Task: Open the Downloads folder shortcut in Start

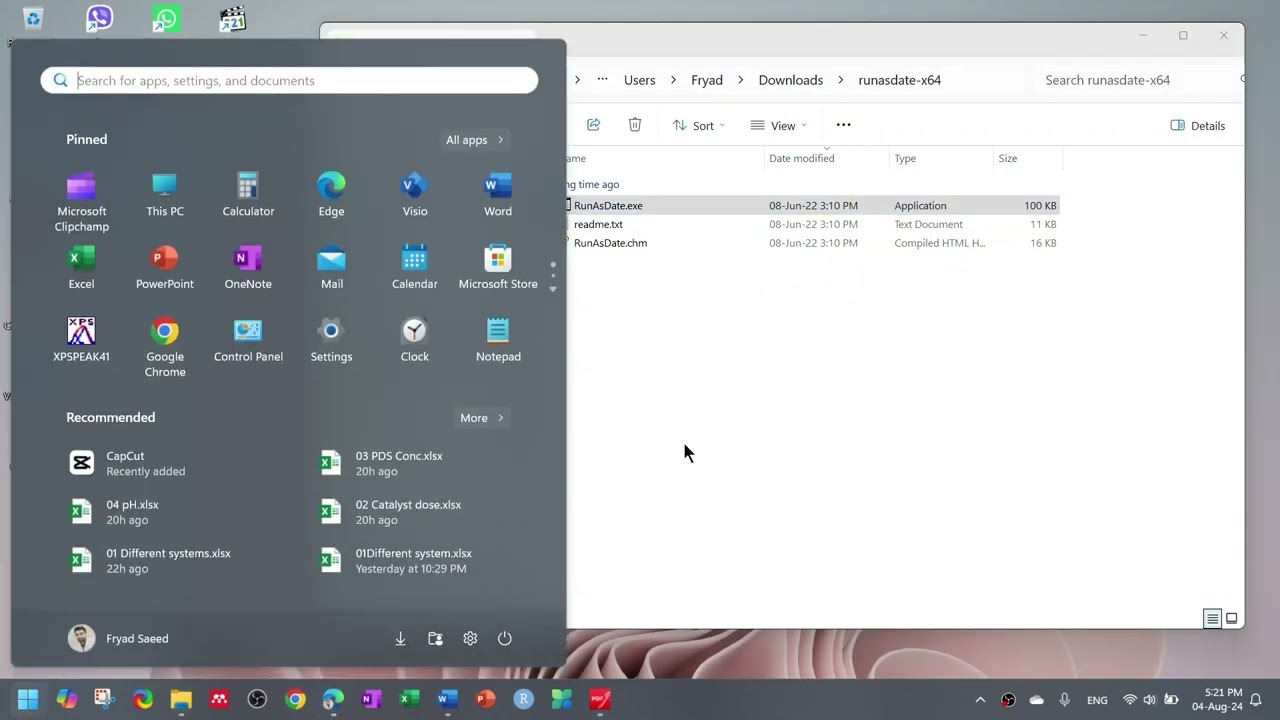Action: (400, 638)
